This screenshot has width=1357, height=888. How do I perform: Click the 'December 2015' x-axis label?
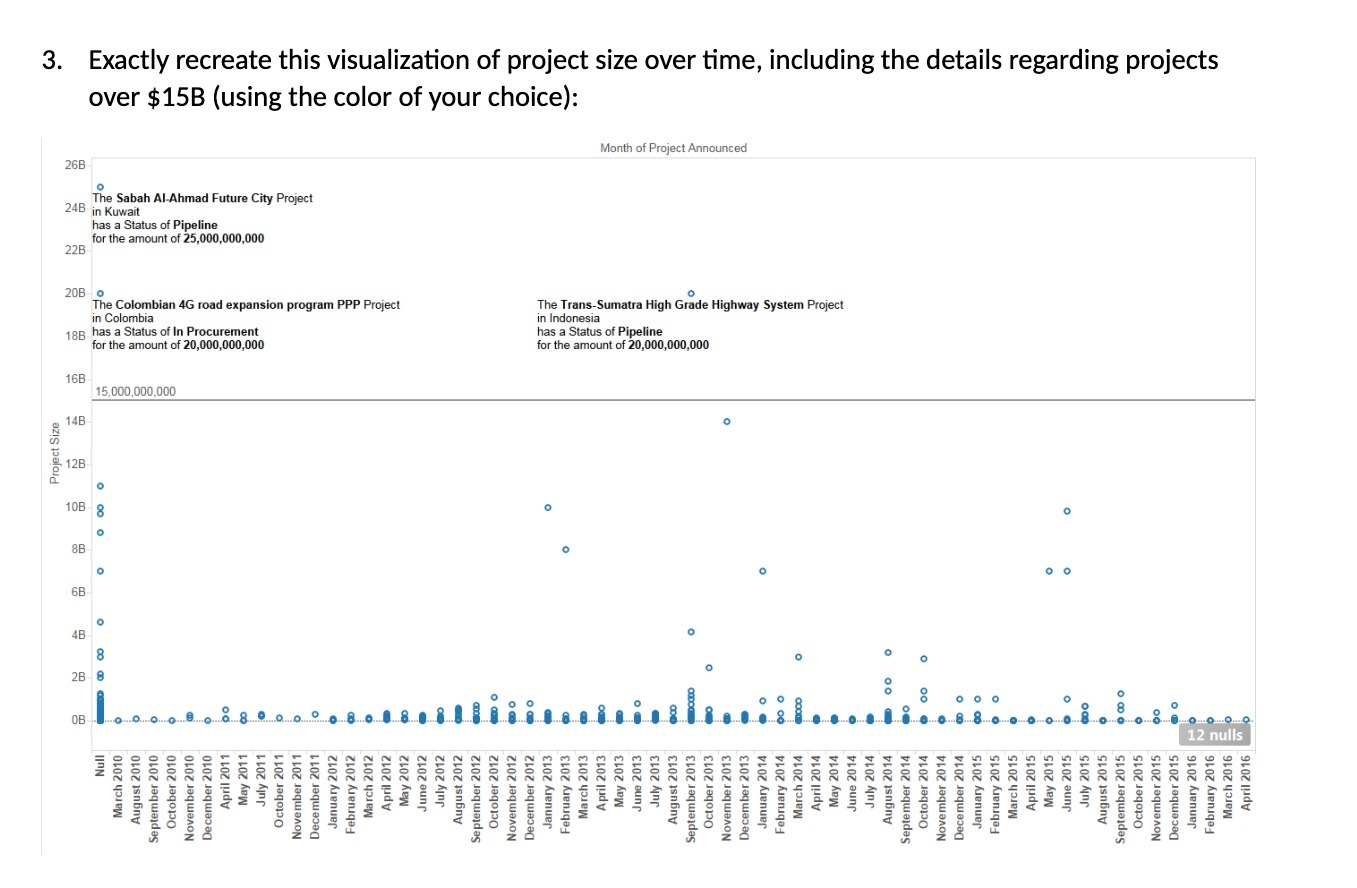(x=1174, y=797)
